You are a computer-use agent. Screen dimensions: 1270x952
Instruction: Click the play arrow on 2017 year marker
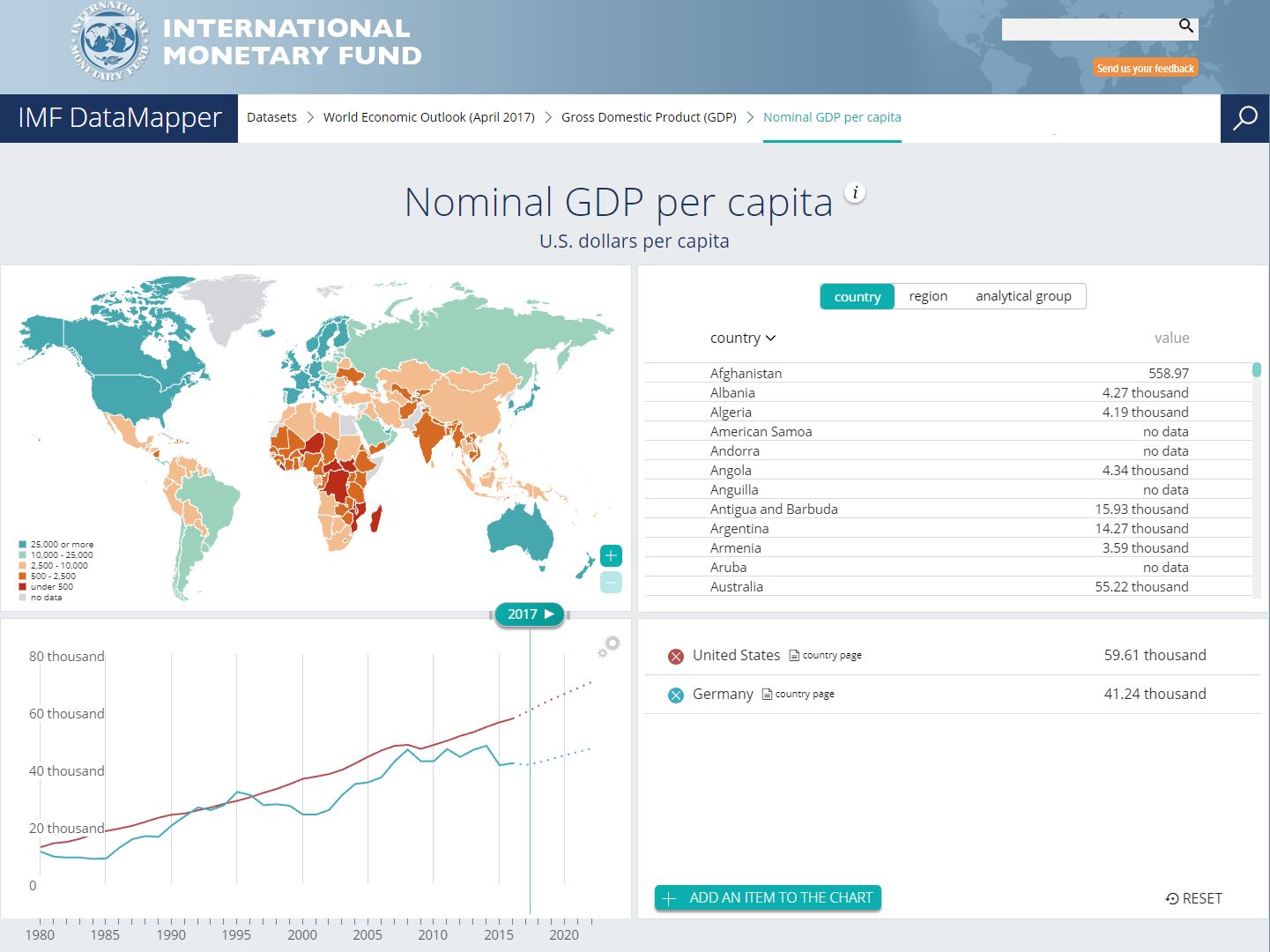[x=549, y=614]
